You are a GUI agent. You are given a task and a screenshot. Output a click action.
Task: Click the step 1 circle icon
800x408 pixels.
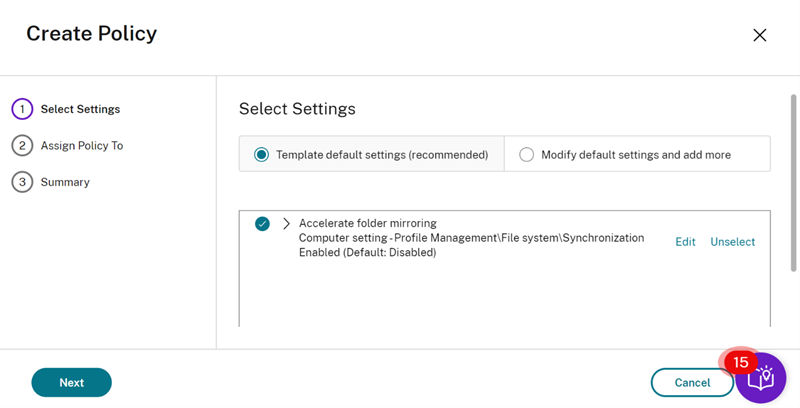[x=22, y=109]
